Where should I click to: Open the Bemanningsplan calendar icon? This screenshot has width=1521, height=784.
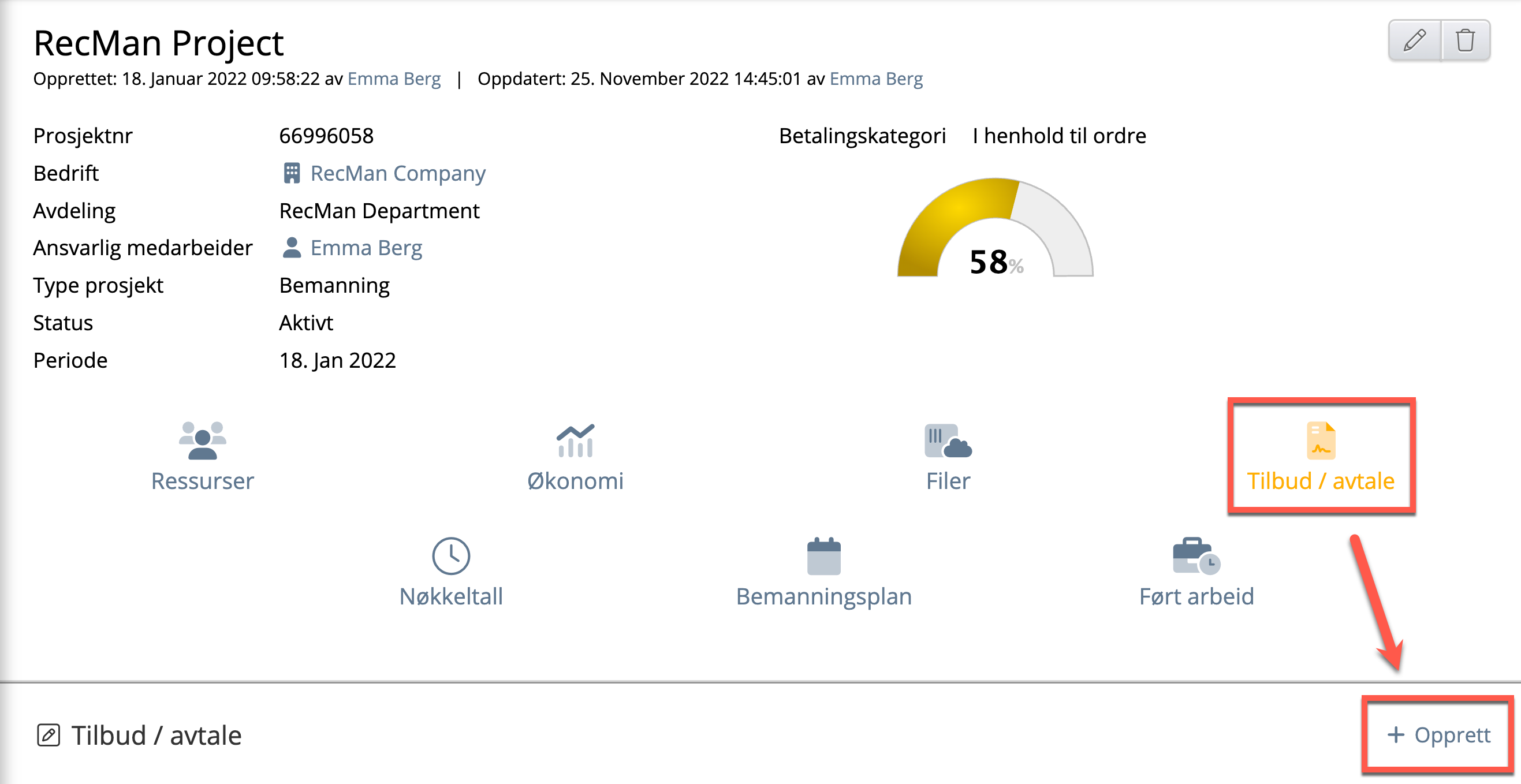(823, 555)
